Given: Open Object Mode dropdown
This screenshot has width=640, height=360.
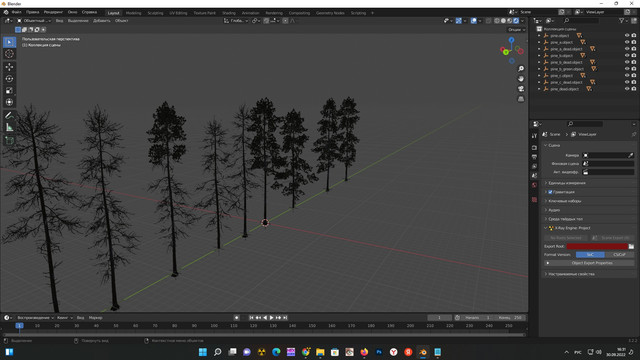Looking at the screenshot, I should (34, 21).
